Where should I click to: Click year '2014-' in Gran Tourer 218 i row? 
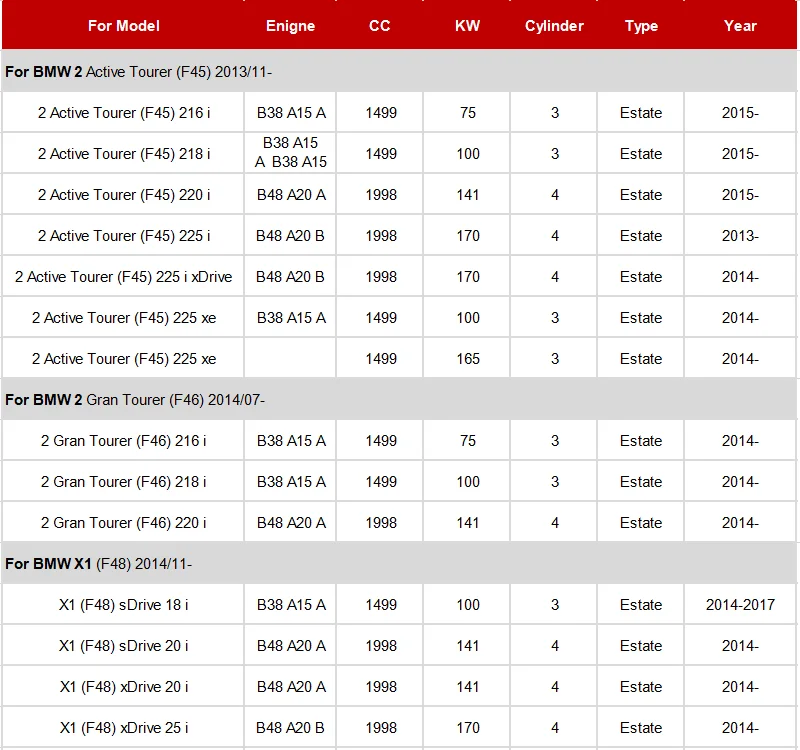click(740, 482)
